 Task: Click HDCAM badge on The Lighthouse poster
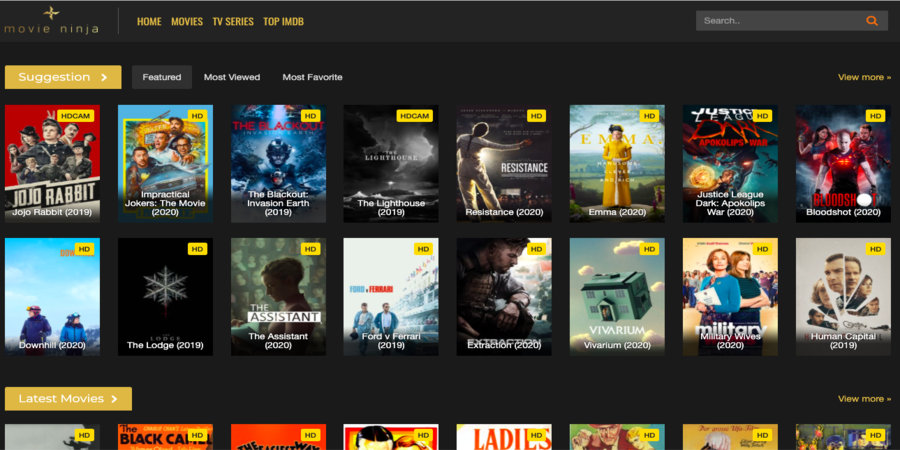pos(415,116)
